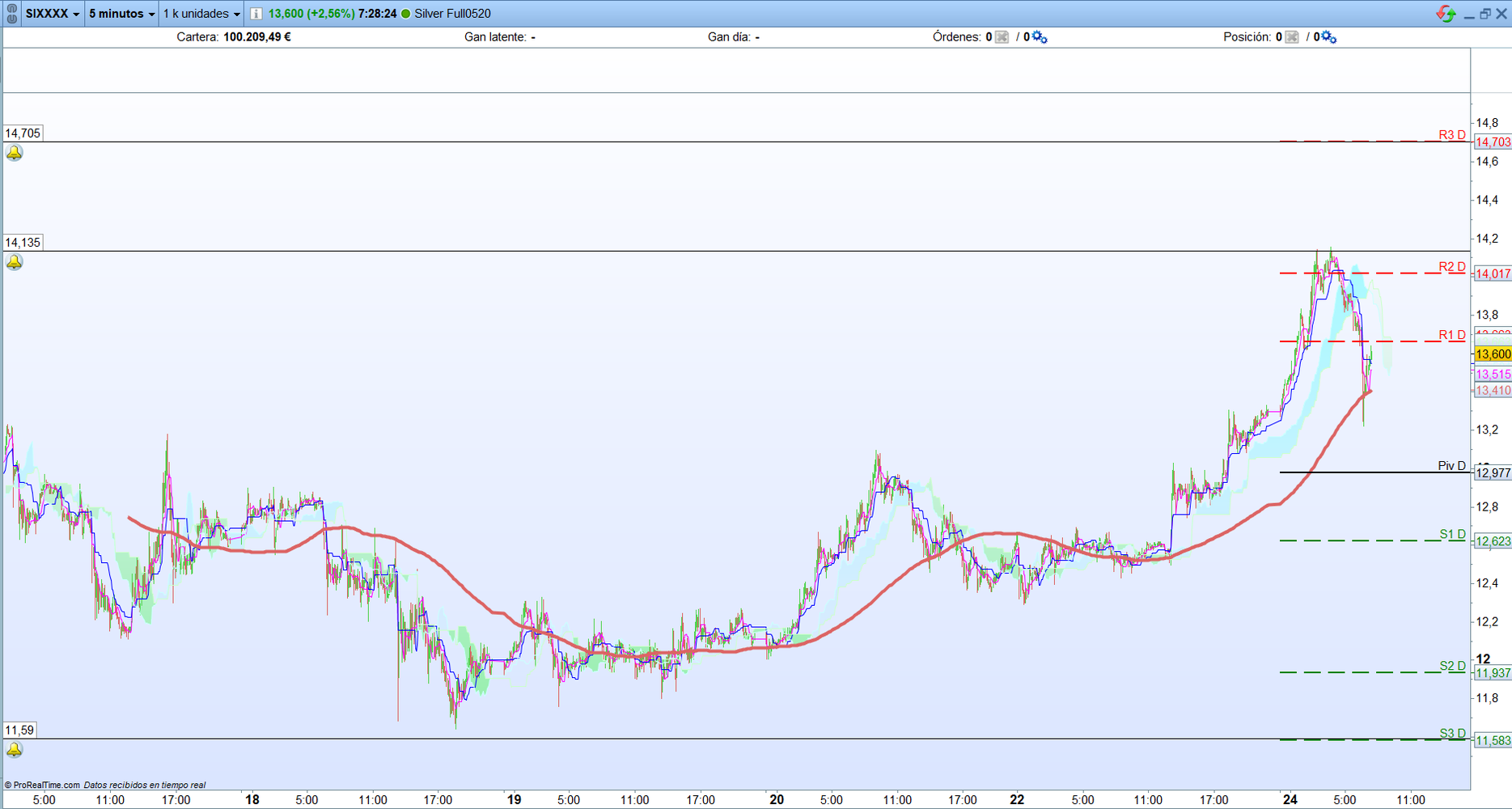
Task: Select the 14,705 line price label
Action: [x=23, y=133]
